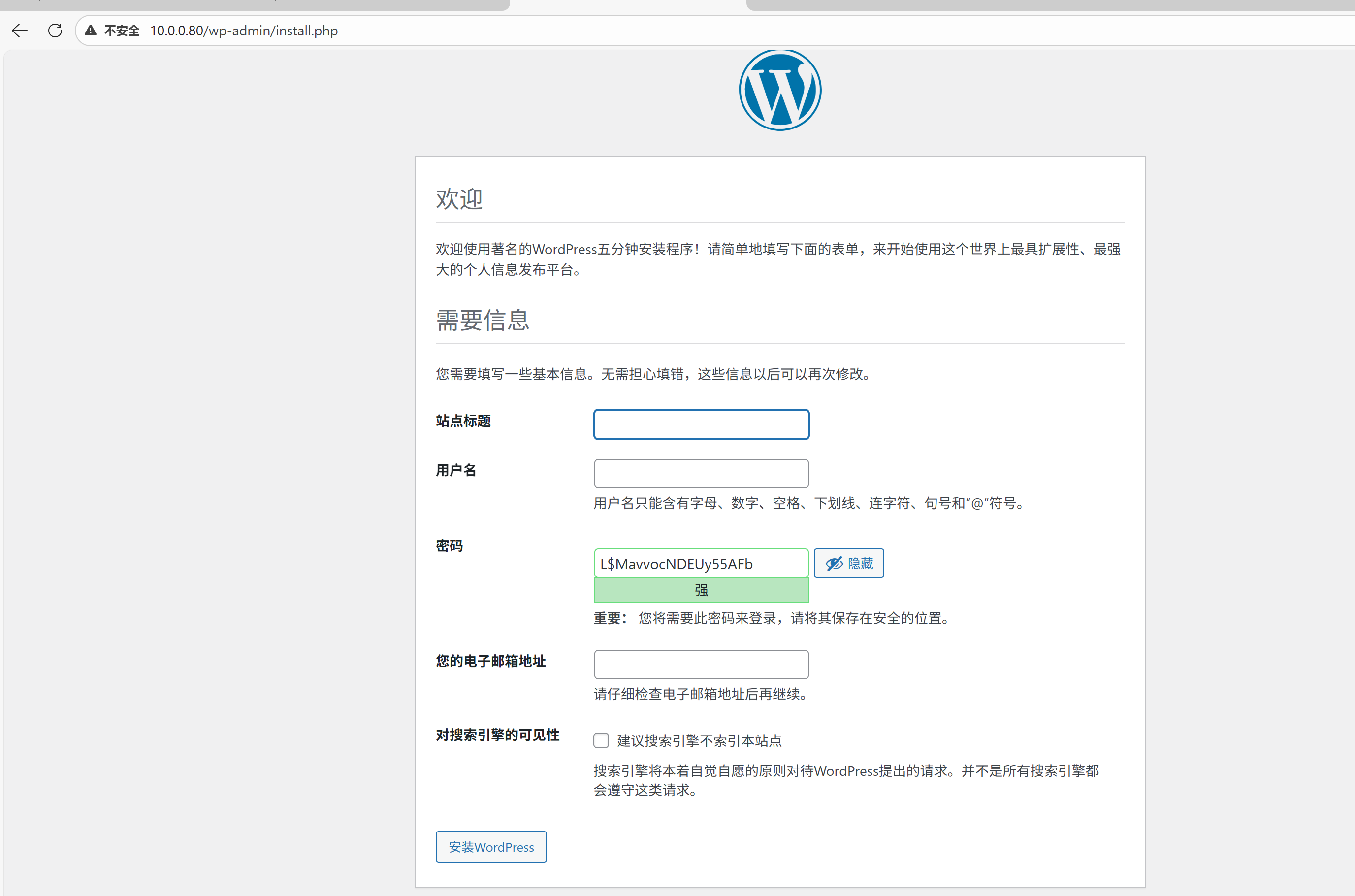Click the browser back arrow

tap(19, 31)
